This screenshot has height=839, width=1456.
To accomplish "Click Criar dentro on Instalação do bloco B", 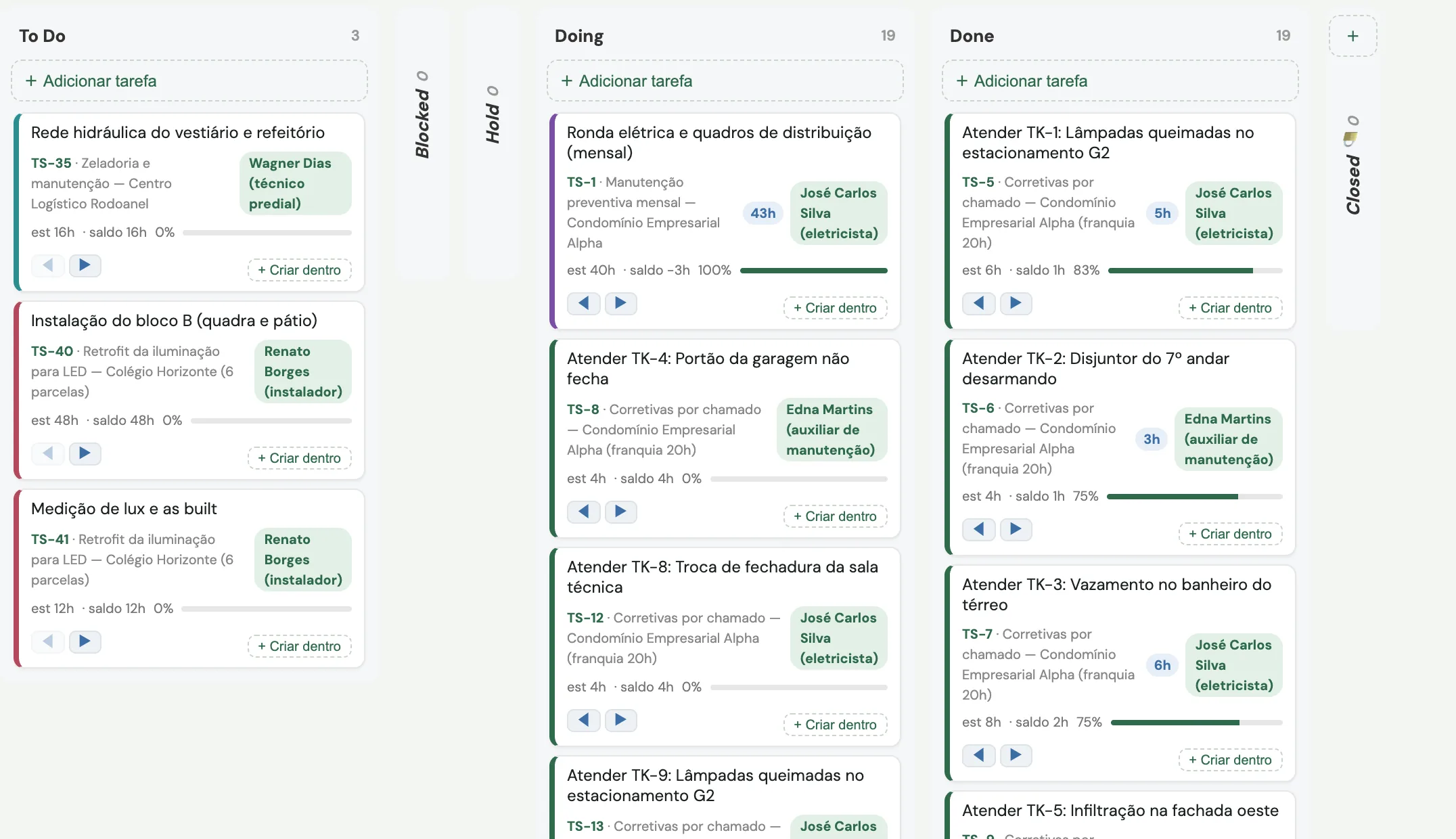I will (300, 458).
